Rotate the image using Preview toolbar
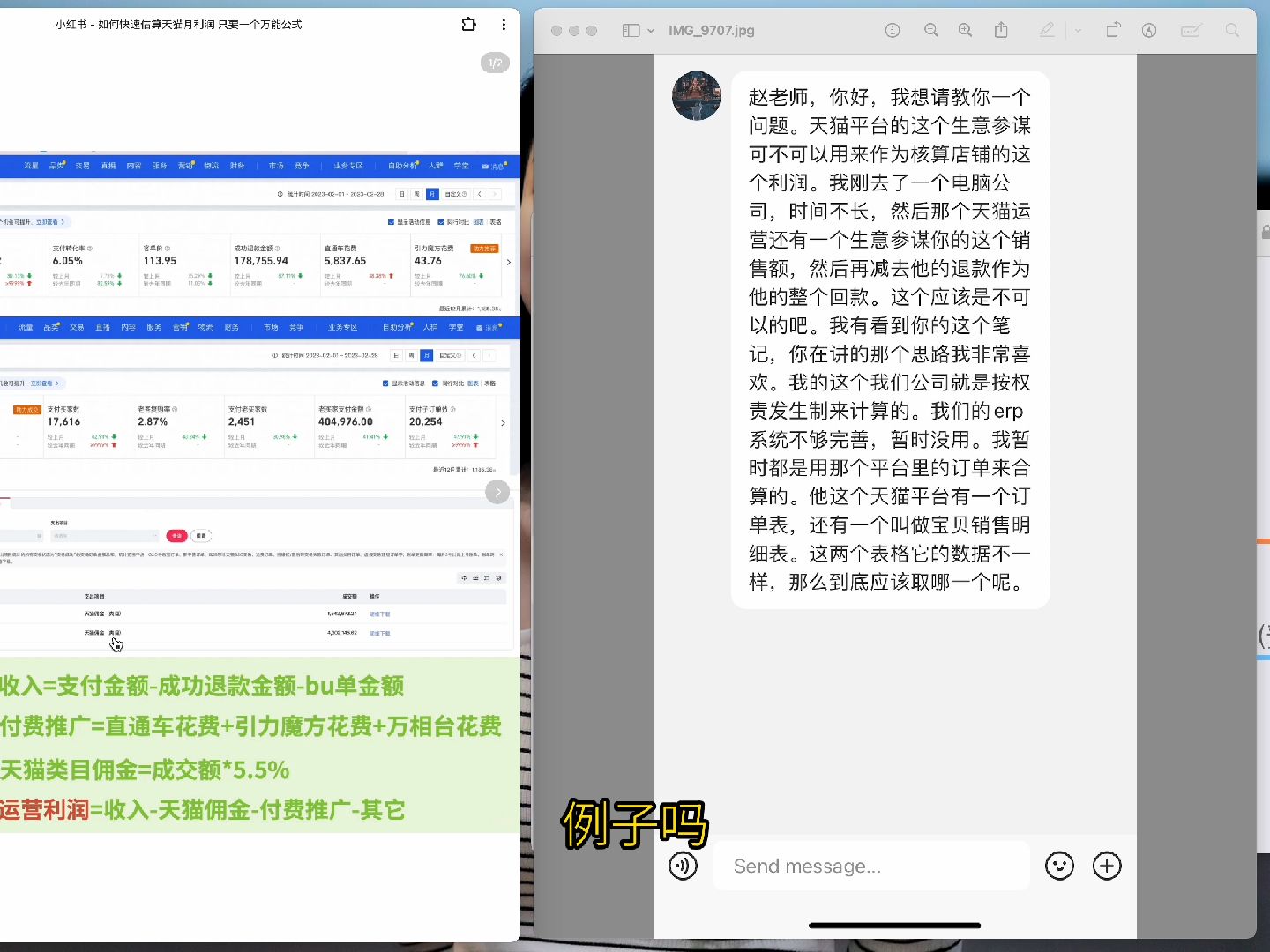1270x952 pixels. [x=1113, y=30]
